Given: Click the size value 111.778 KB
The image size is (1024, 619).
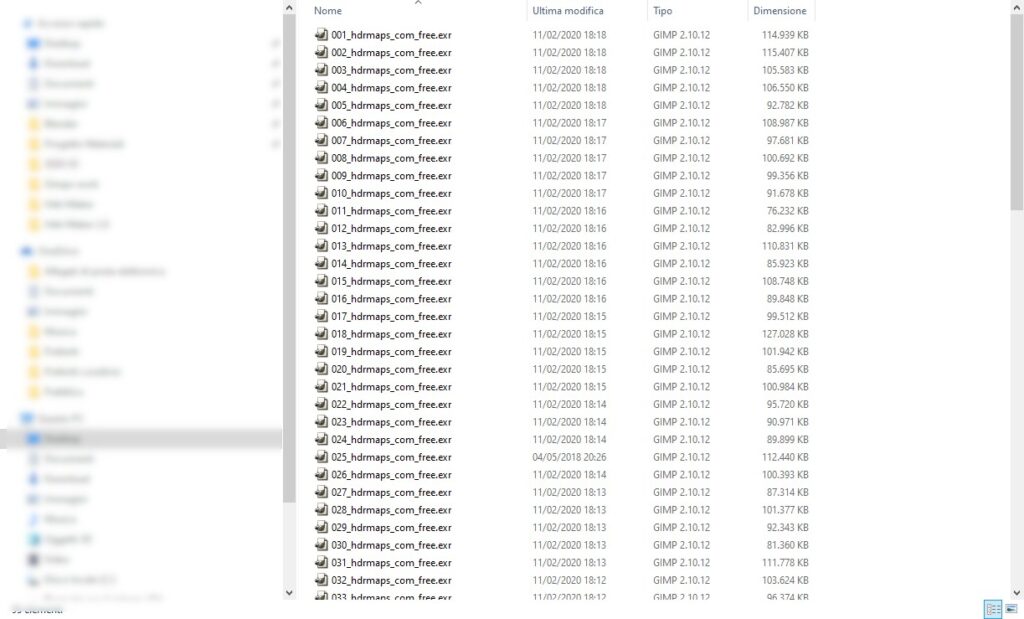Looking at the screenshot, I should click(x=785, y=563).
